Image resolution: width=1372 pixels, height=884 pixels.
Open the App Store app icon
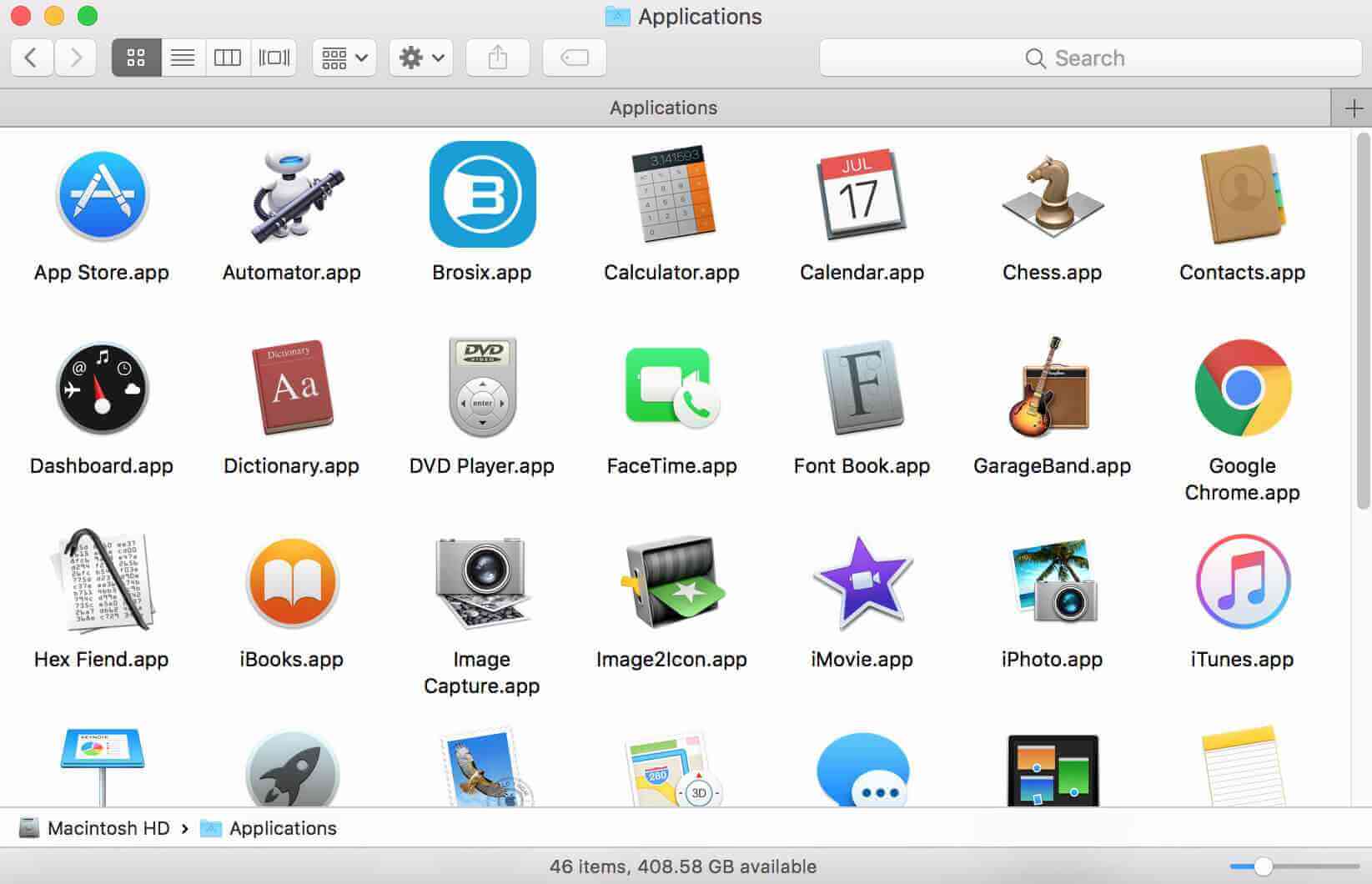[102, 196]
